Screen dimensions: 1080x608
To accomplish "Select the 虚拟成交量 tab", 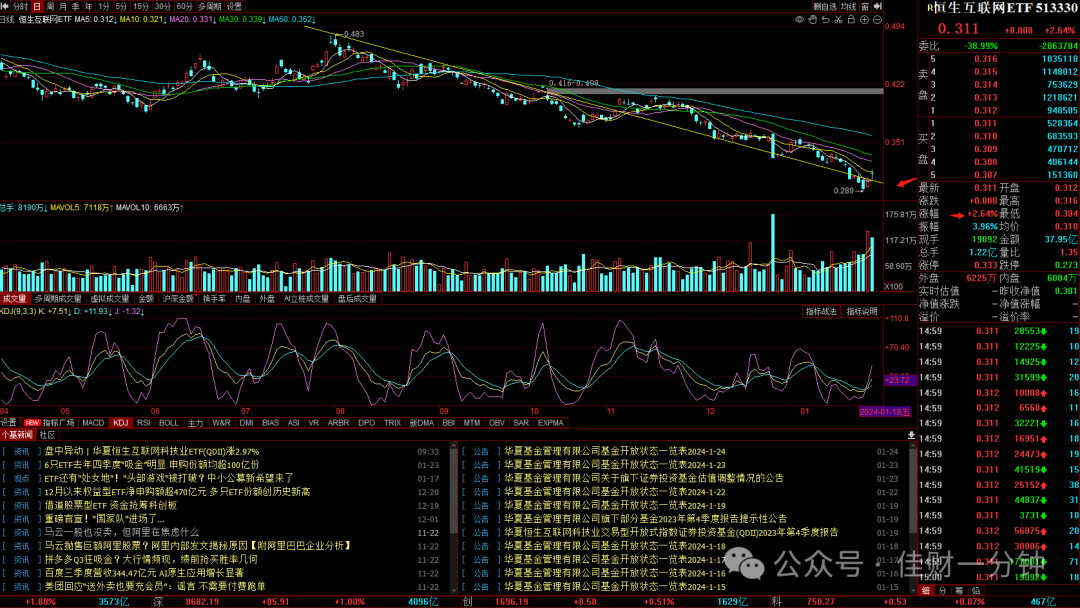I will point(110,299).
